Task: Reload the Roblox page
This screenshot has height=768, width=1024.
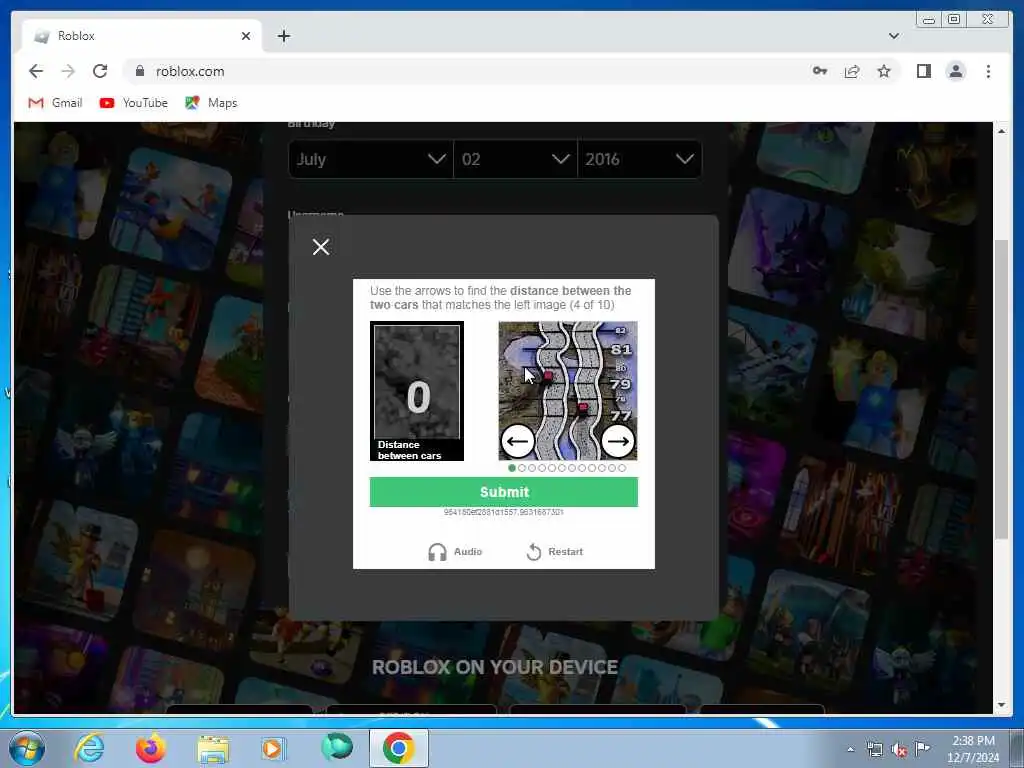Action: 100,71
